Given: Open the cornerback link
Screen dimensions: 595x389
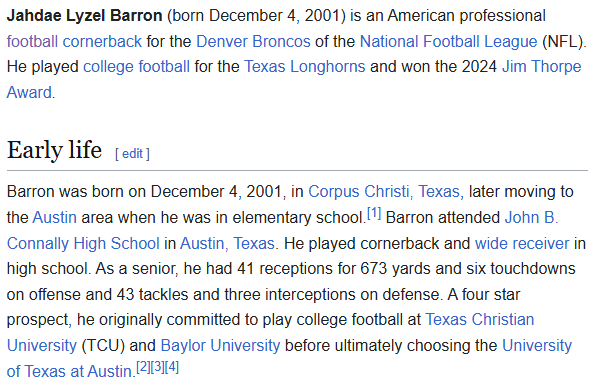Looking at the screenshot, I should (102, 41).
